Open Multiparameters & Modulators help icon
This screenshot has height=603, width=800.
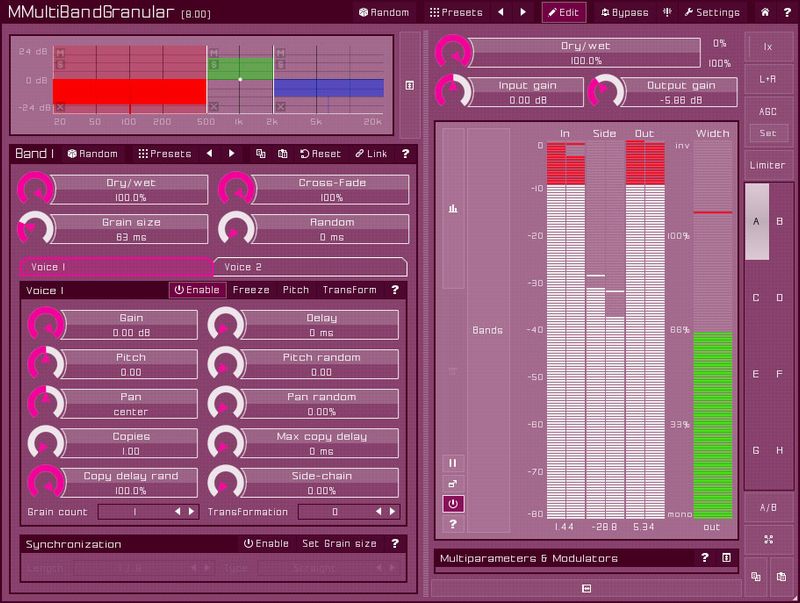coord(705,558)
